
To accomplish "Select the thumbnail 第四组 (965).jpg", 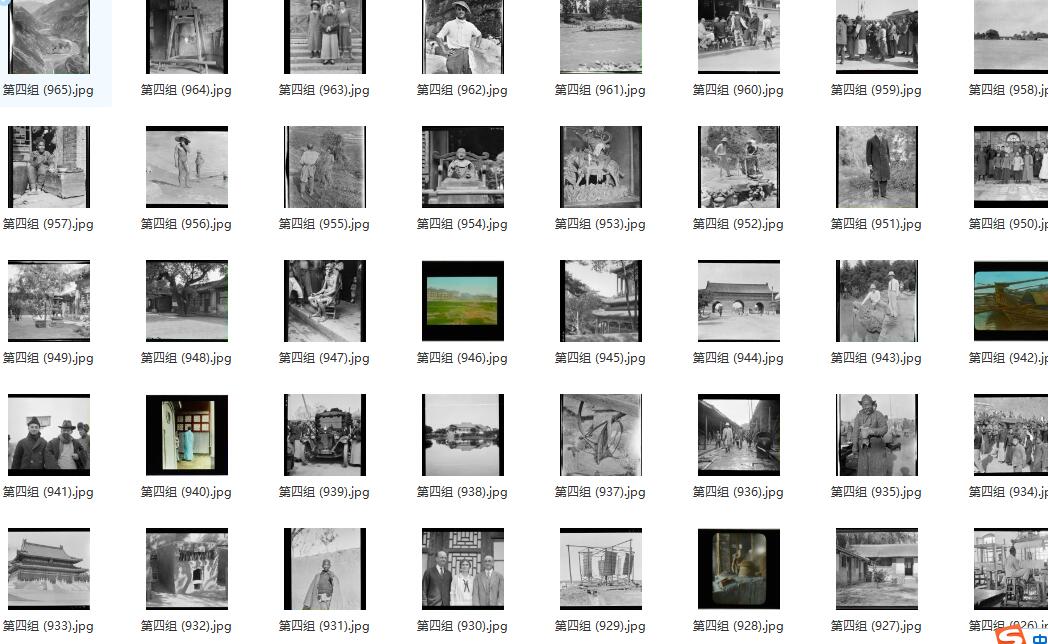I will pyautogui.click(x=49, y=38).
